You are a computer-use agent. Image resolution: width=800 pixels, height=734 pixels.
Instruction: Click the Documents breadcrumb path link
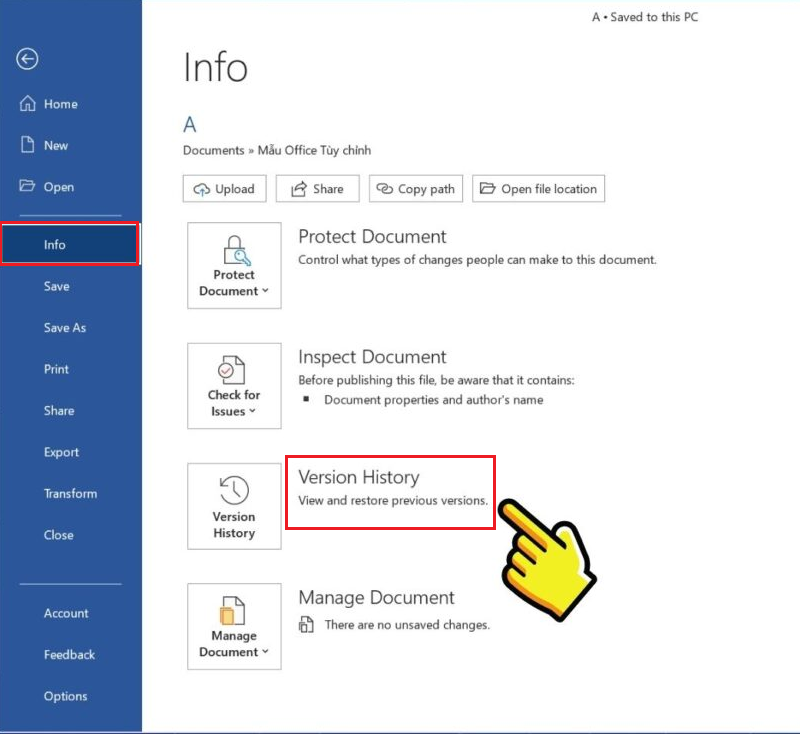tap(213, 150)
